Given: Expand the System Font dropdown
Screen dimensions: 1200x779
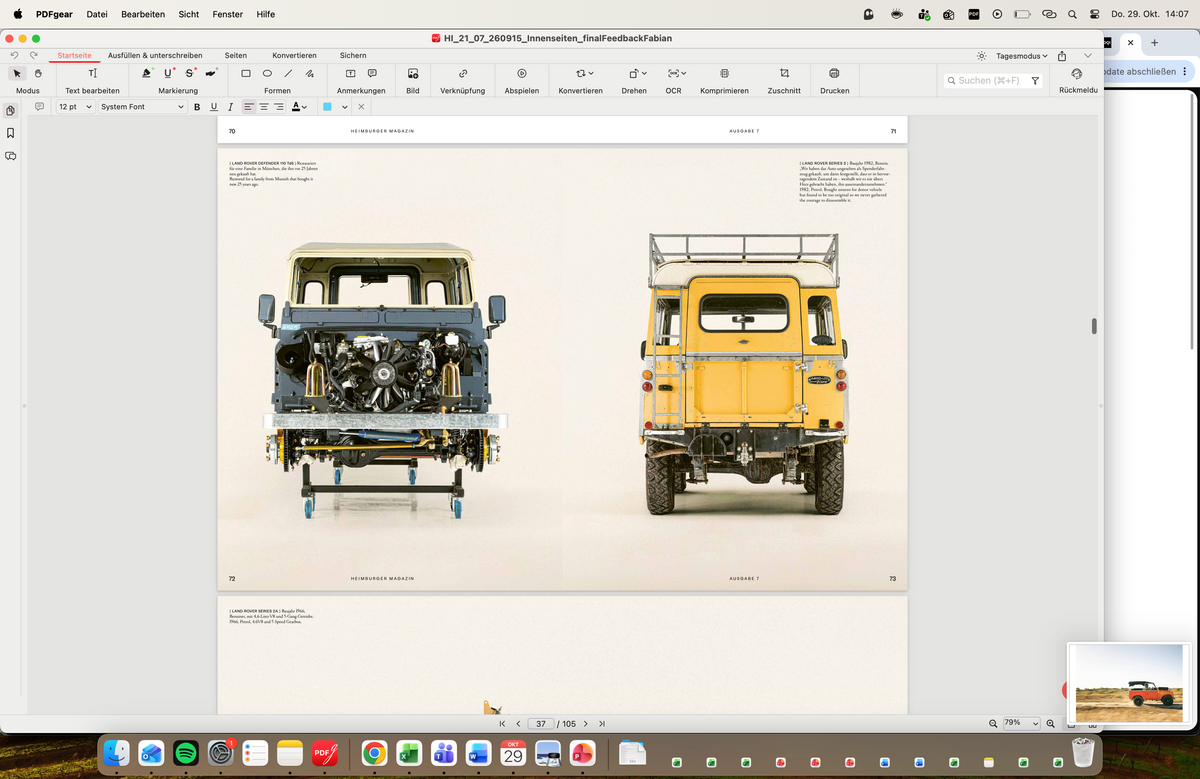Looking at the screenshot, I should (x=142, y=107).
